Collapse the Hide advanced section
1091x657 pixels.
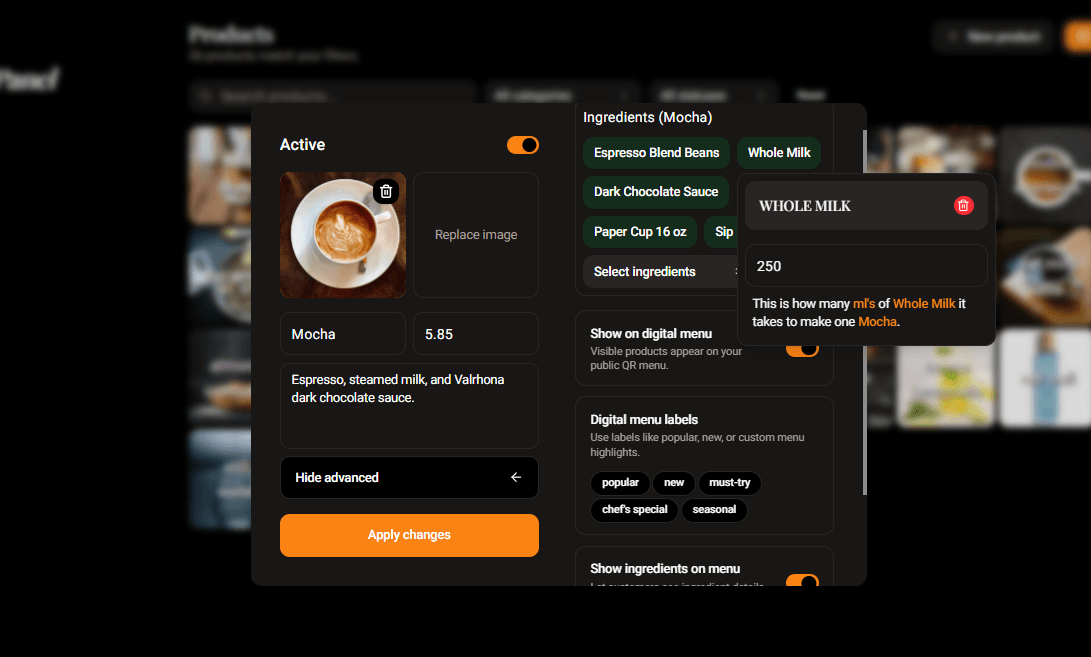coord(409,477)
